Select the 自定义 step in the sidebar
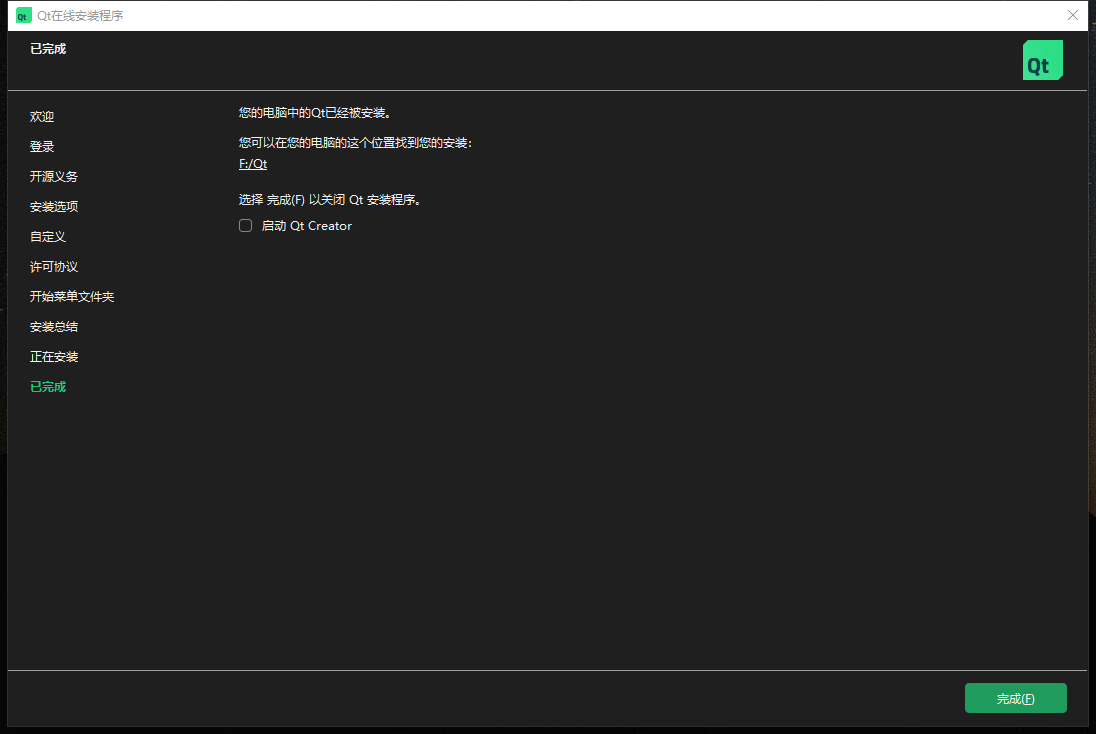This screenshot has height=734, width=1096. tap(48, 237)
